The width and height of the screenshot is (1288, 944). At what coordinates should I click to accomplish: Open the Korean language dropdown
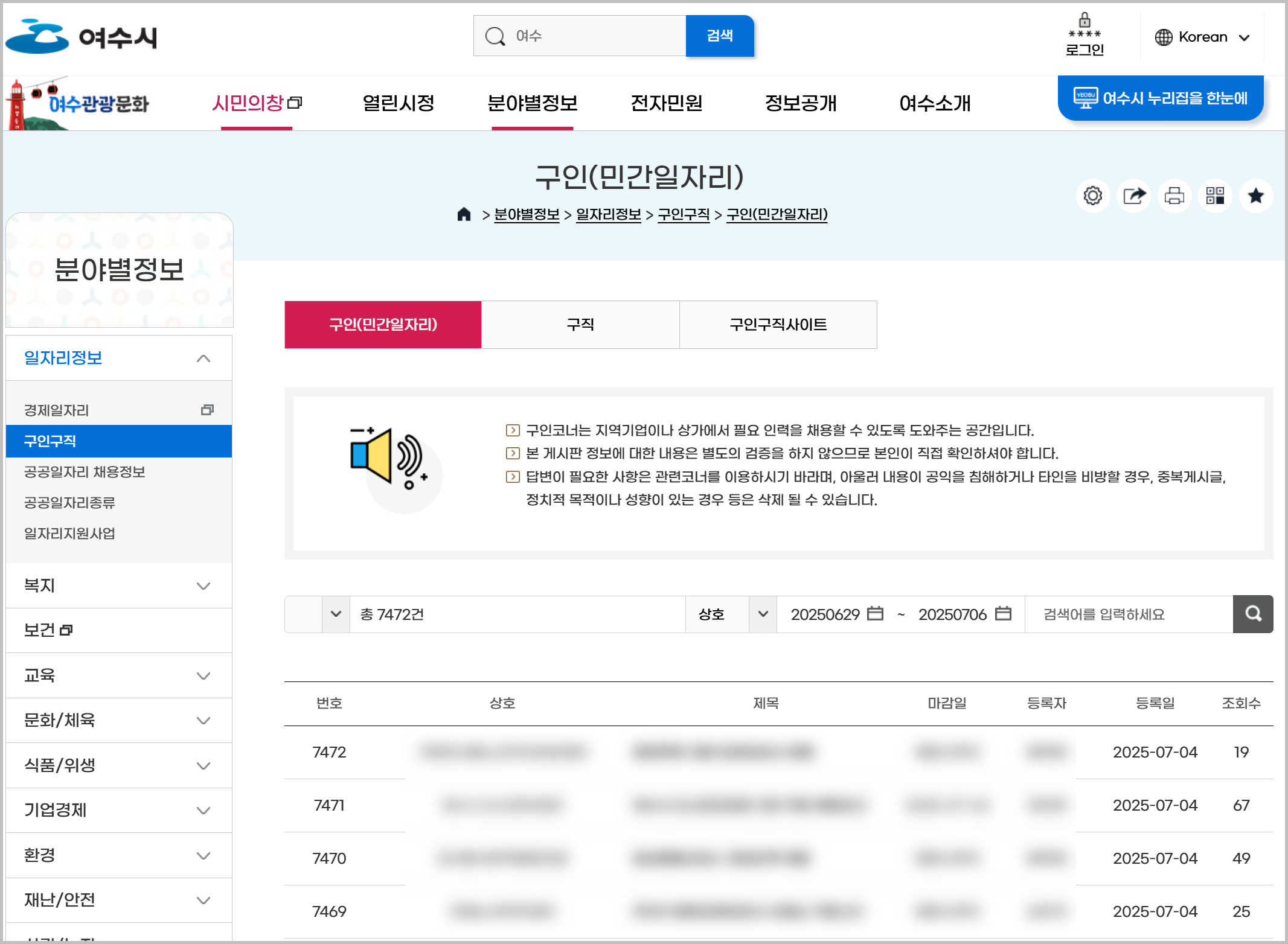(x=1202, y=37)
